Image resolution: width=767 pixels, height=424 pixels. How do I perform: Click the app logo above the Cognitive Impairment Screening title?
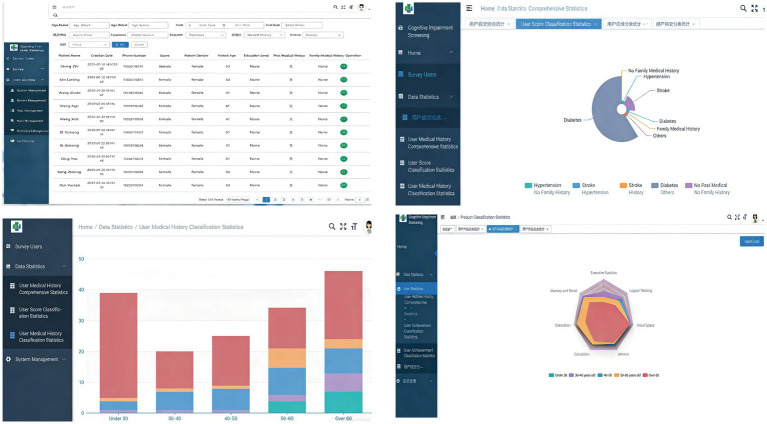(408, 8)
